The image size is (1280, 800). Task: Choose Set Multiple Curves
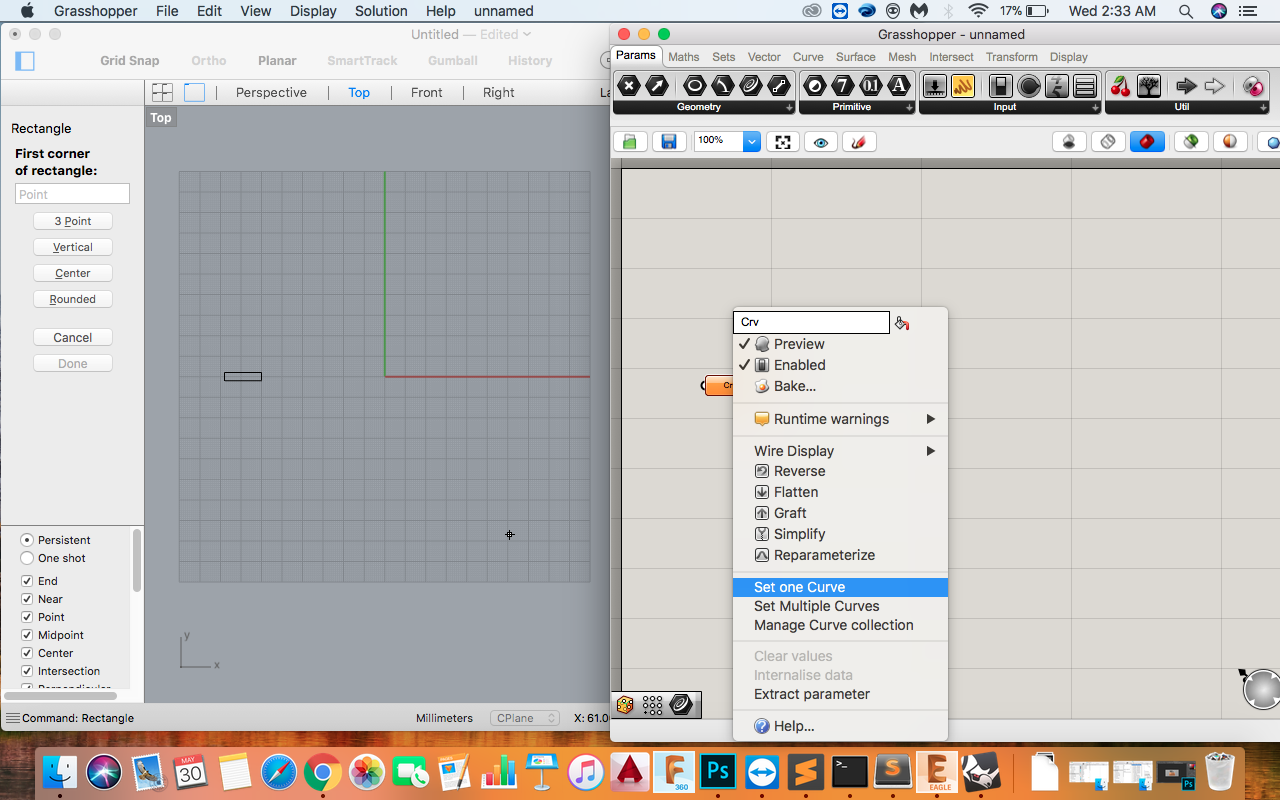[x=840, y=606]
